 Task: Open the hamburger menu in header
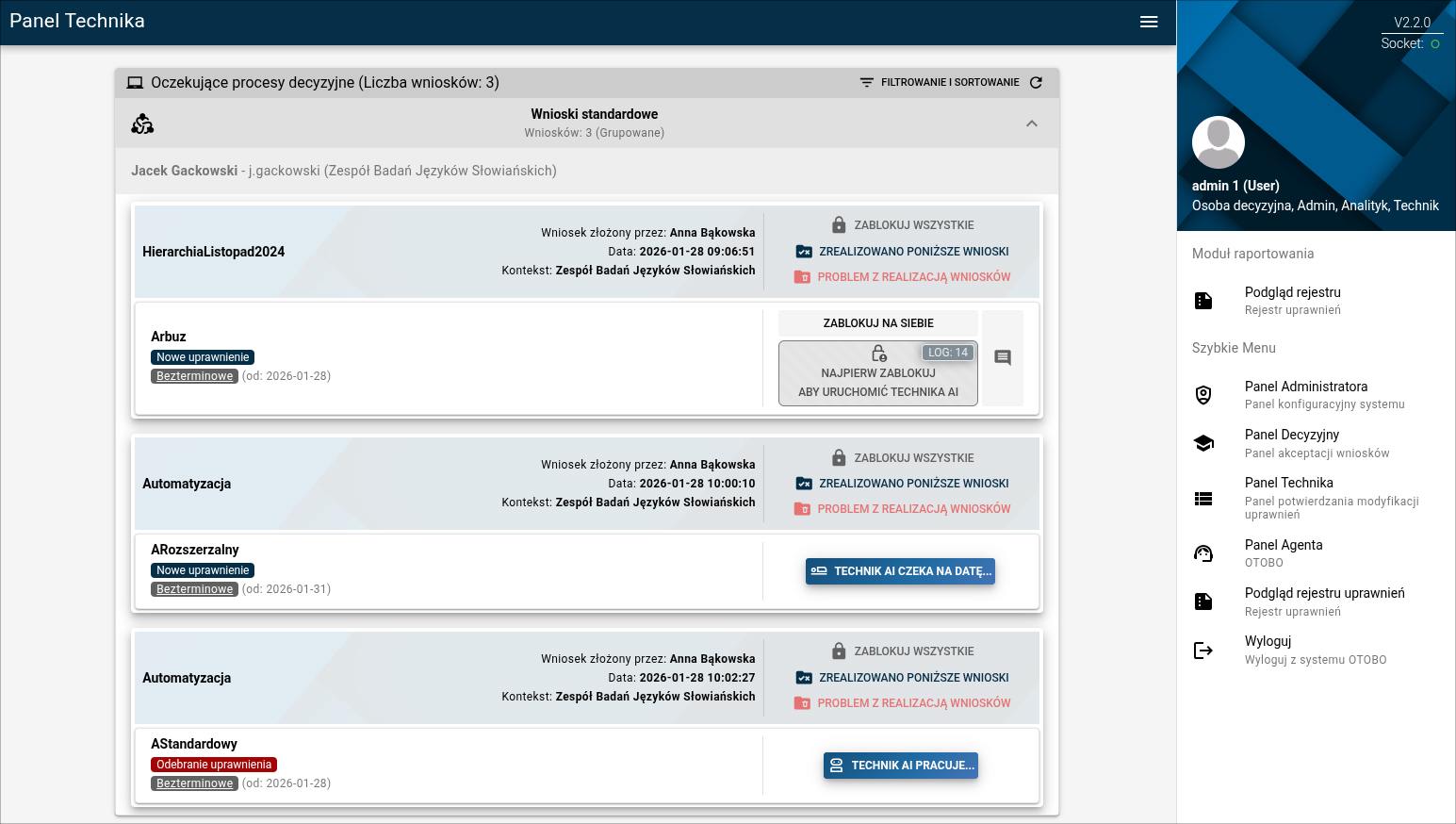(x=1148, y=22)
